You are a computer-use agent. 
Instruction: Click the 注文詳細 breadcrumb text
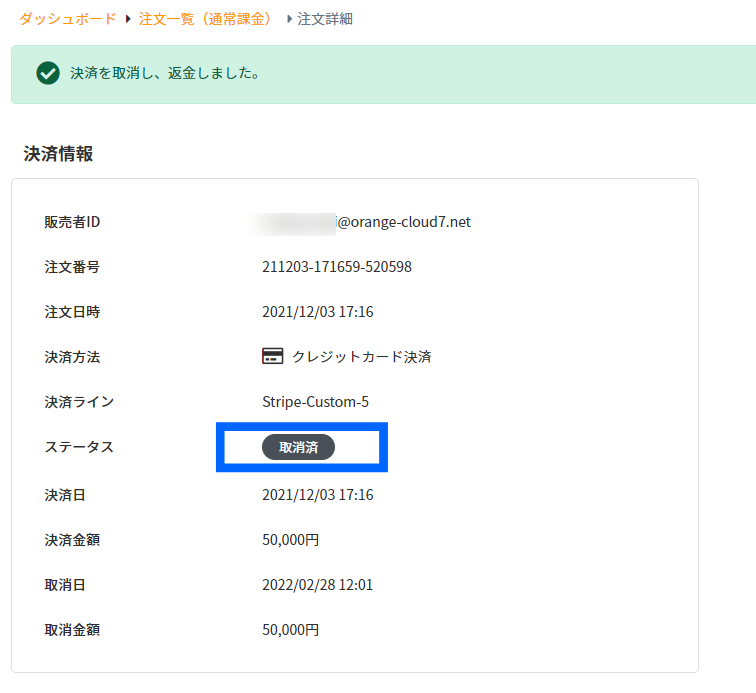point(325,19)
